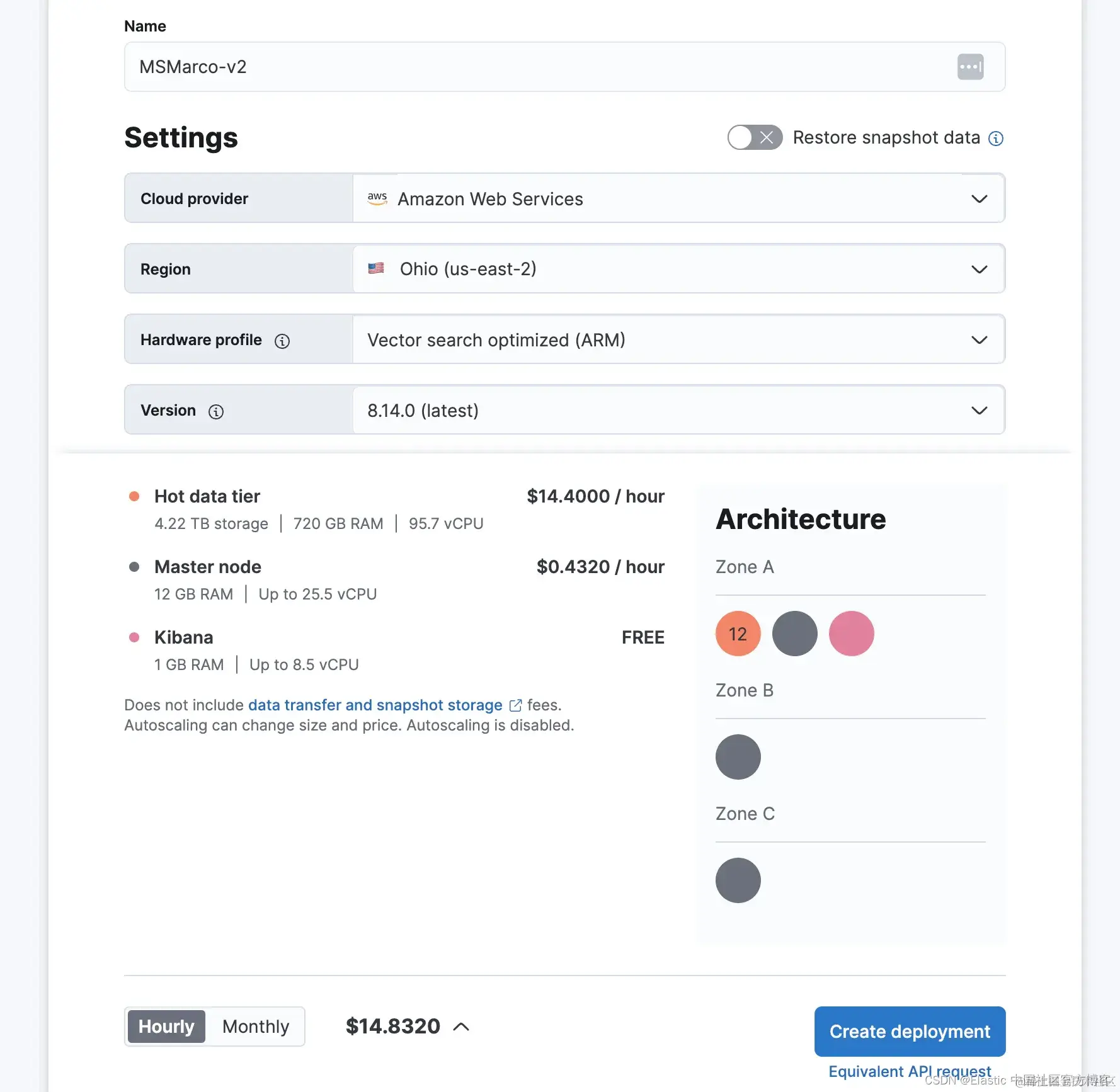Collapse the $14.8320 price breakdown chevron
This screenshot has height=1092, width=1120.
[461, 1027]
